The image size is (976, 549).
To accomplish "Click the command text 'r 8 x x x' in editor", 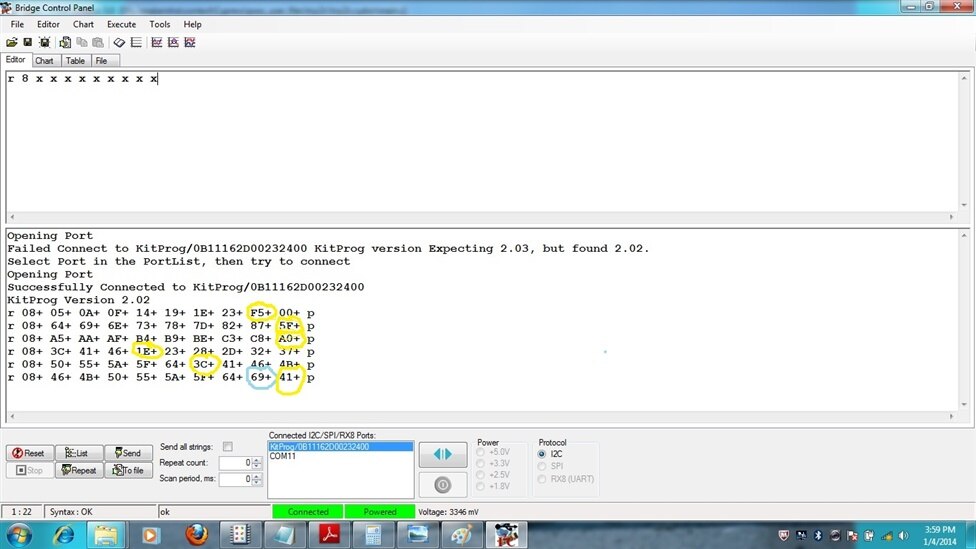I will [82, 78].
